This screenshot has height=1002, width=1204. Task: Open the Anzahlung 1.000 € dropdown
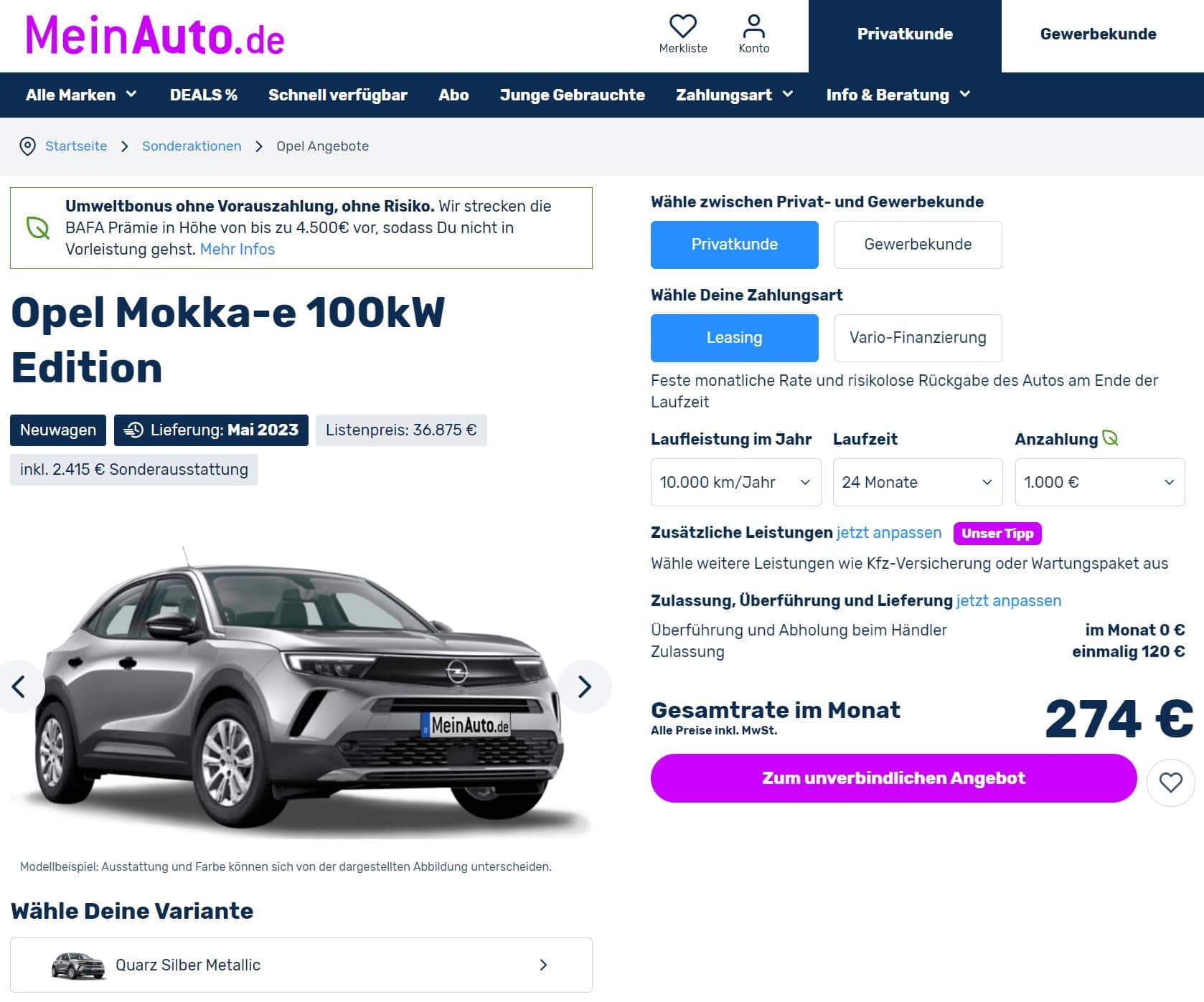[x=1099, y=482]
